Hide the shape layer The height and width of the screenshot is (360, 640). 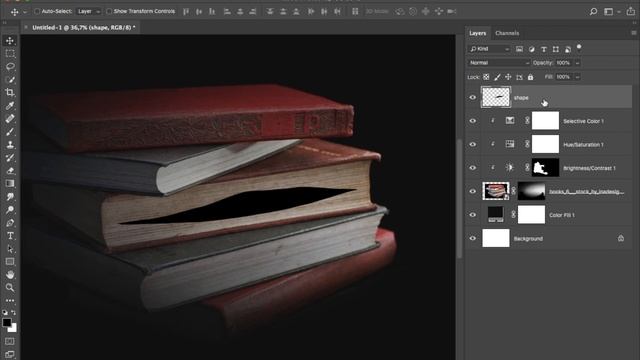[x=473, y=98]
